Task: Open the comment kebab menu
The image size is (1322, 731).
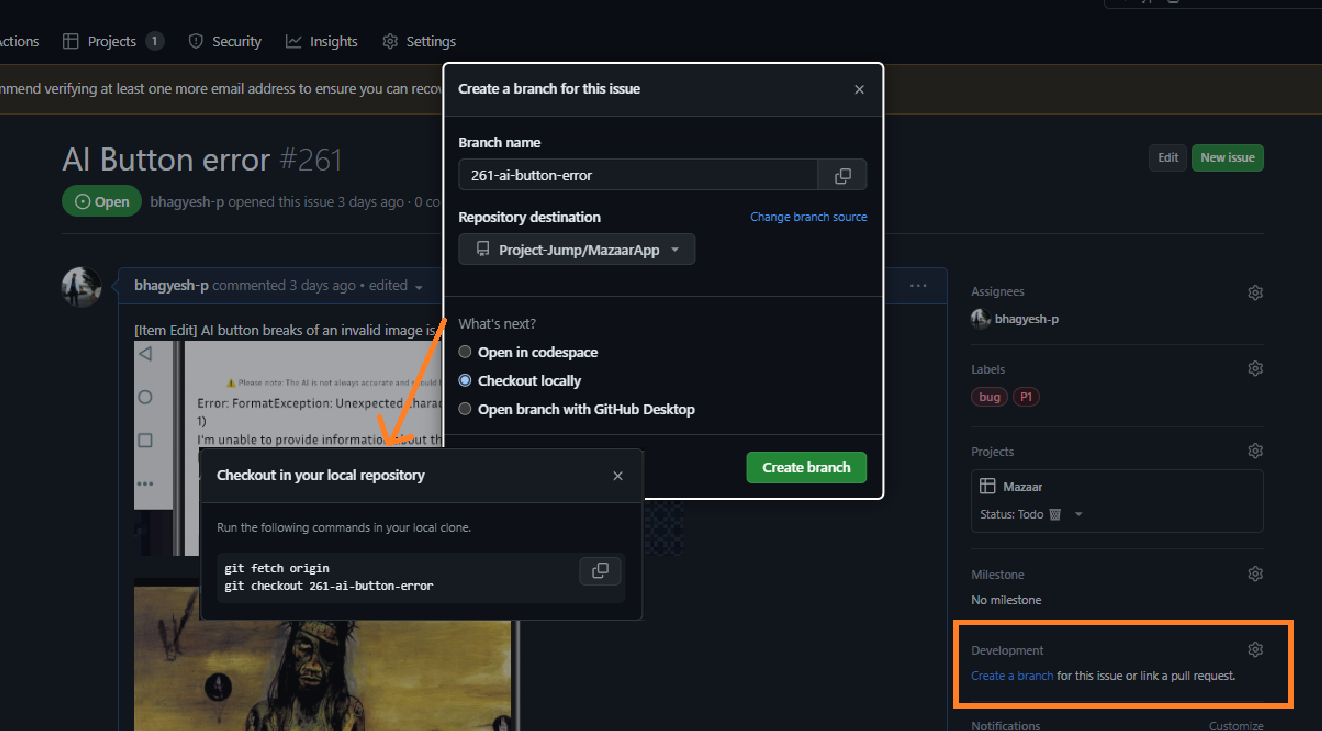Action: pyautogui.click(x=918, y=285)
